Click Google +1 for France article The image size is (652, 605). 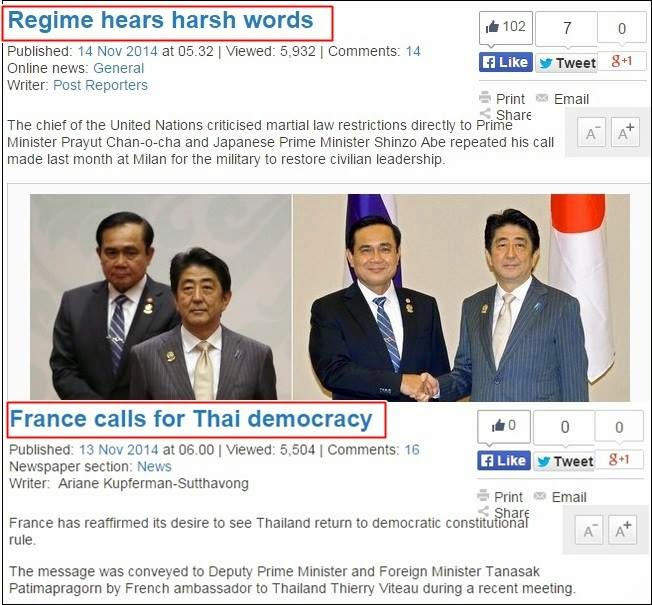619,459
